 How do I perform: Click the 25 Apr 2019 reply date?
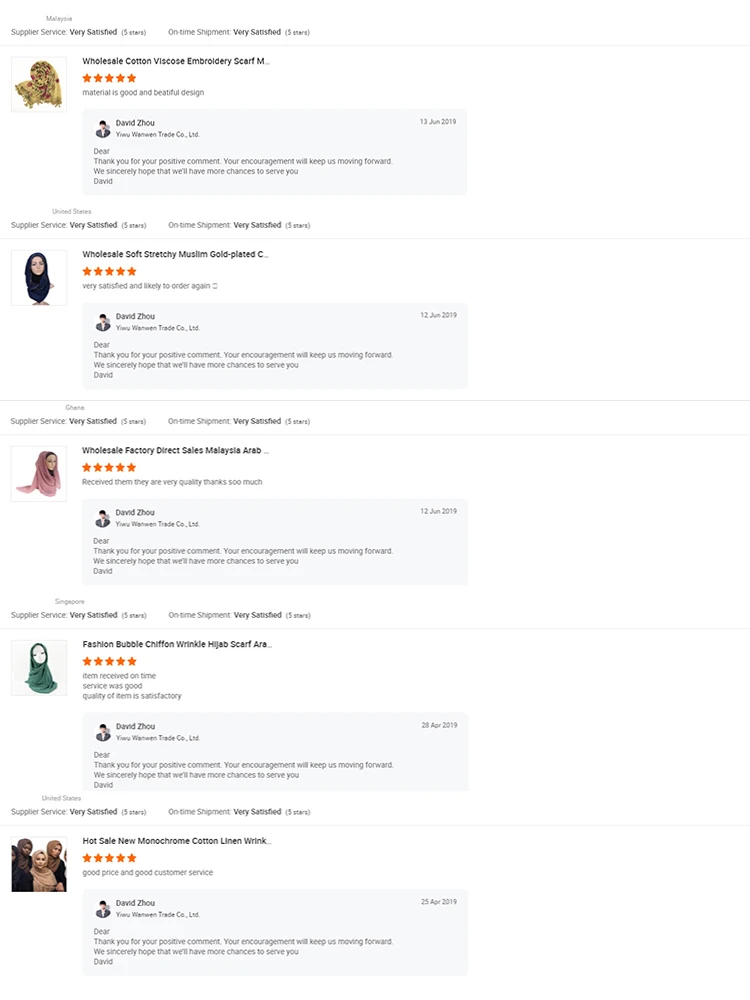click(439, 902)
